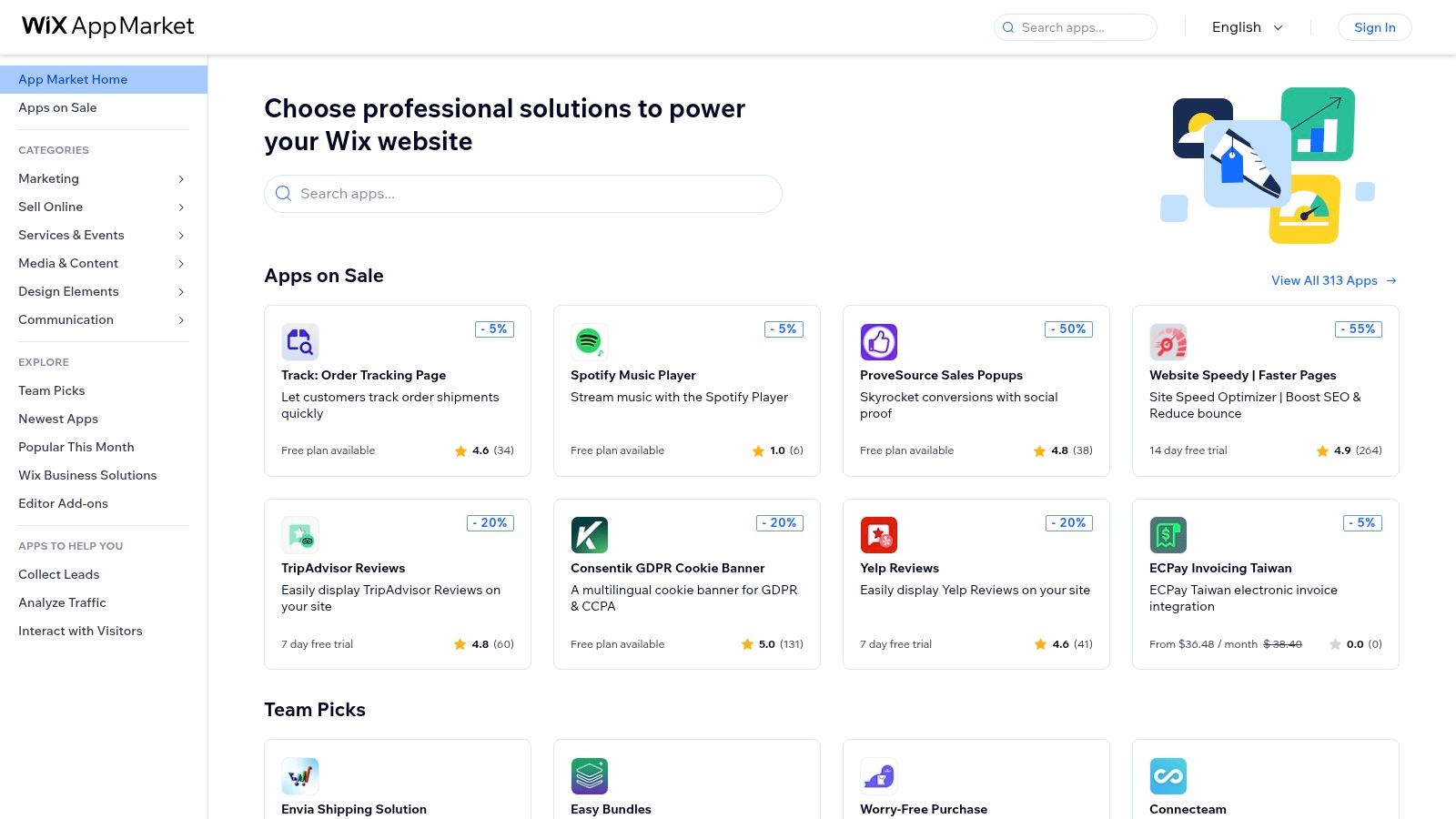1456x819 pixels.
Task: Expand the Sell Online category
Action: click(x=50, y=207)
